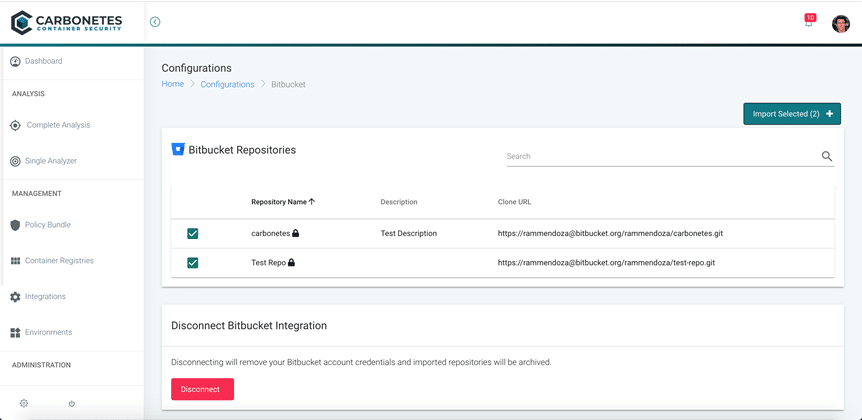This screenshot has width=862, height=420.
Task: Click the Import Selected (2) button
Action: (792, 114)
